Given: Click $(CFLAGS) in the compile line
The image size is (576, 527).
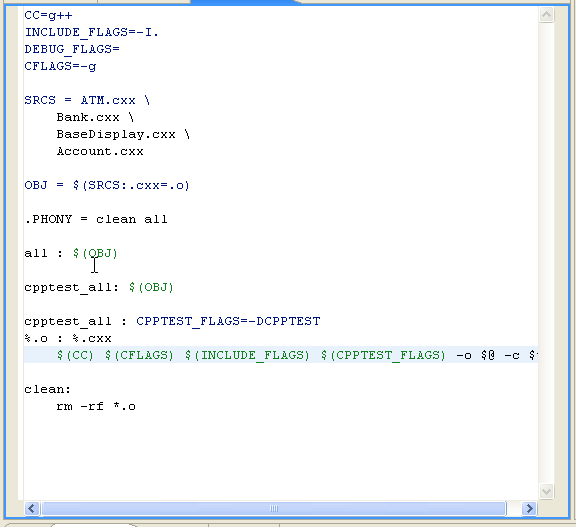Looking at the screenshot, I should pyautogui.click(x=139, y=355).
